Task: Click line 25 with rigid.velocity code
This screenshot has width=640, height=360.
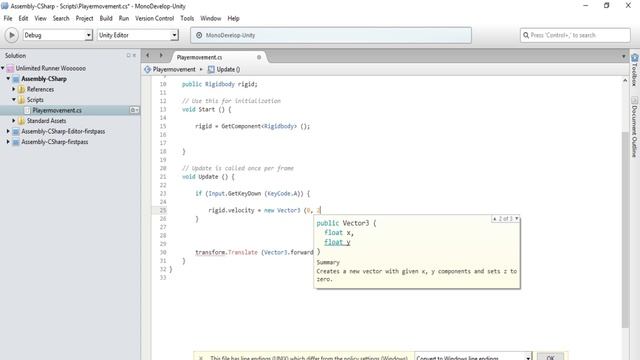Action: click(264, 210)
